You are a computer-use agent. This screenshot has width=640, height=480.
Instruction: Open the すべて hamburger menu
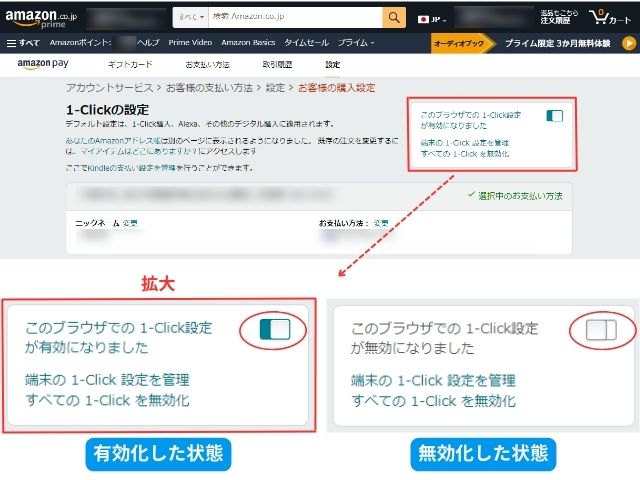[23, 43]
